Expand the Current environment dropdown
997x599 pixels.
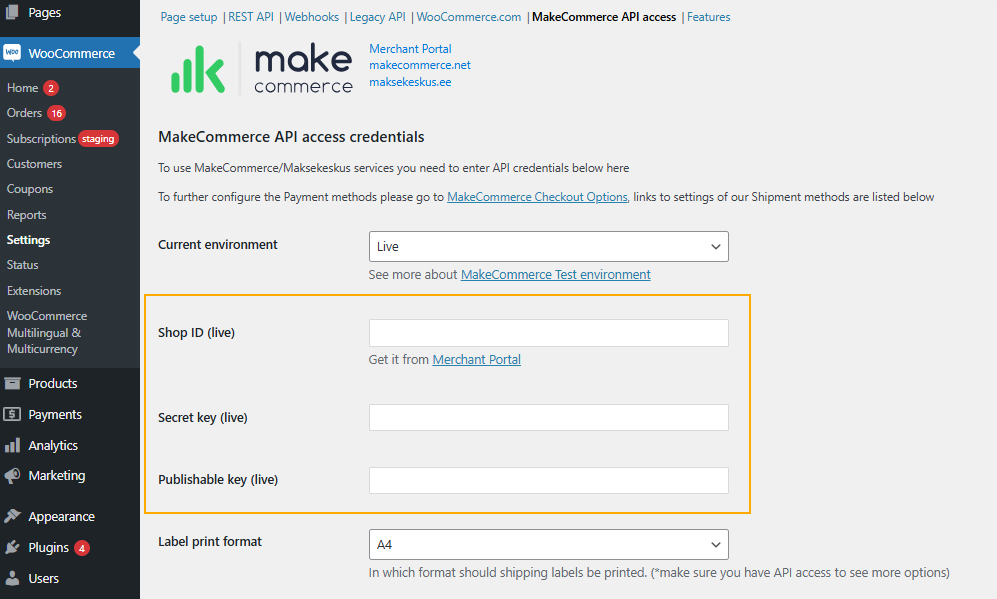coord(549,246)
